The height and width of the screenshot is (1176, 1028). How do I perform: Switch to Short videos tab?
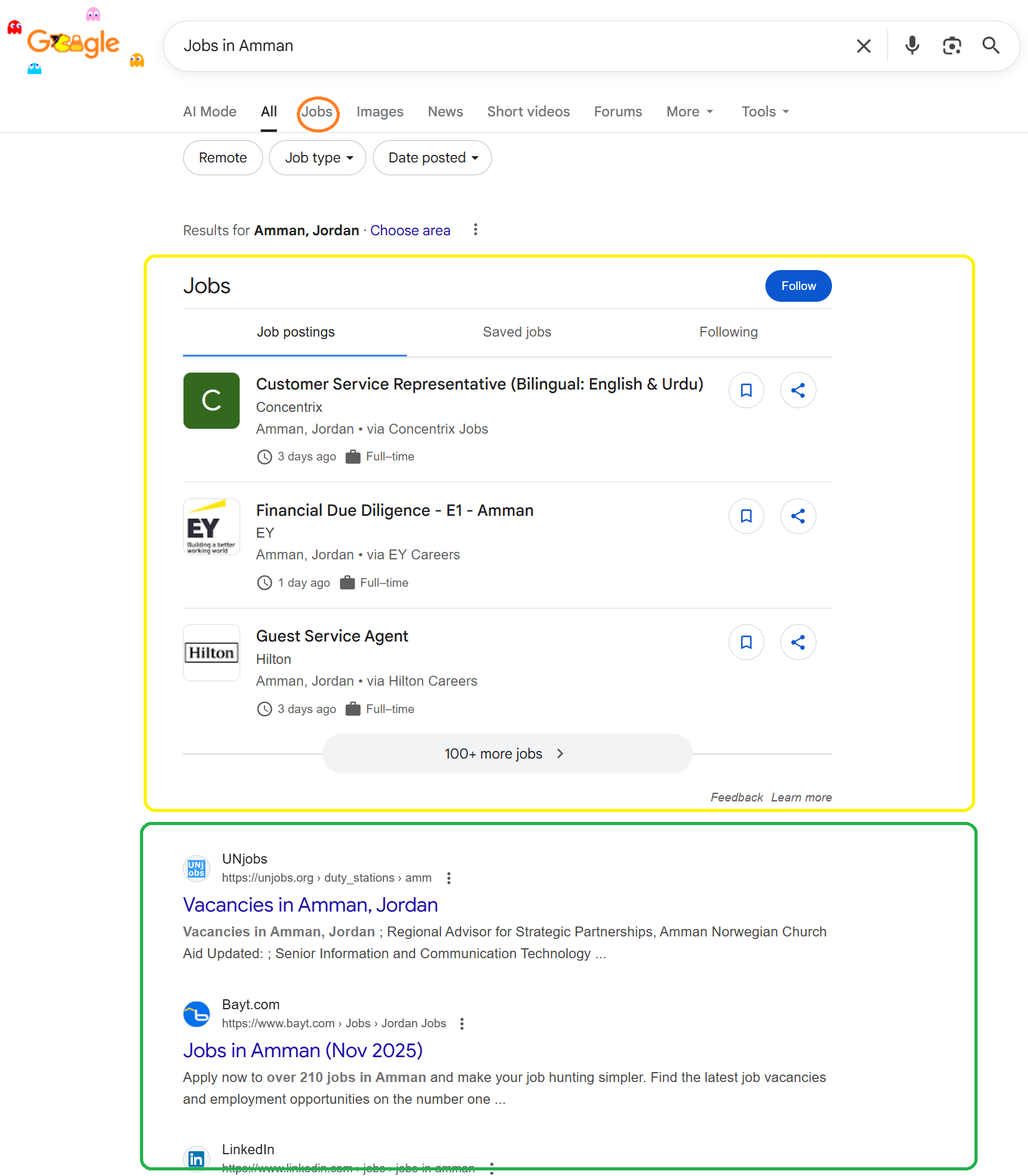(528, 112)
